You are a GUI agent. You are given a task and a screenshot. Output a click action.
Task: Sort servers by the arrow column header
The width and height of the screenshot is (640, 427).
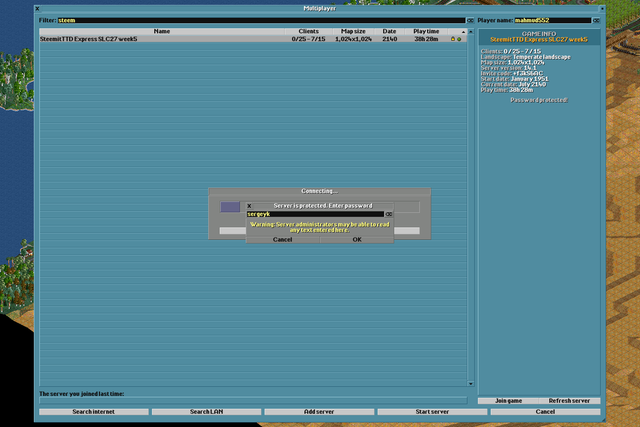click(x=458, y=31)
